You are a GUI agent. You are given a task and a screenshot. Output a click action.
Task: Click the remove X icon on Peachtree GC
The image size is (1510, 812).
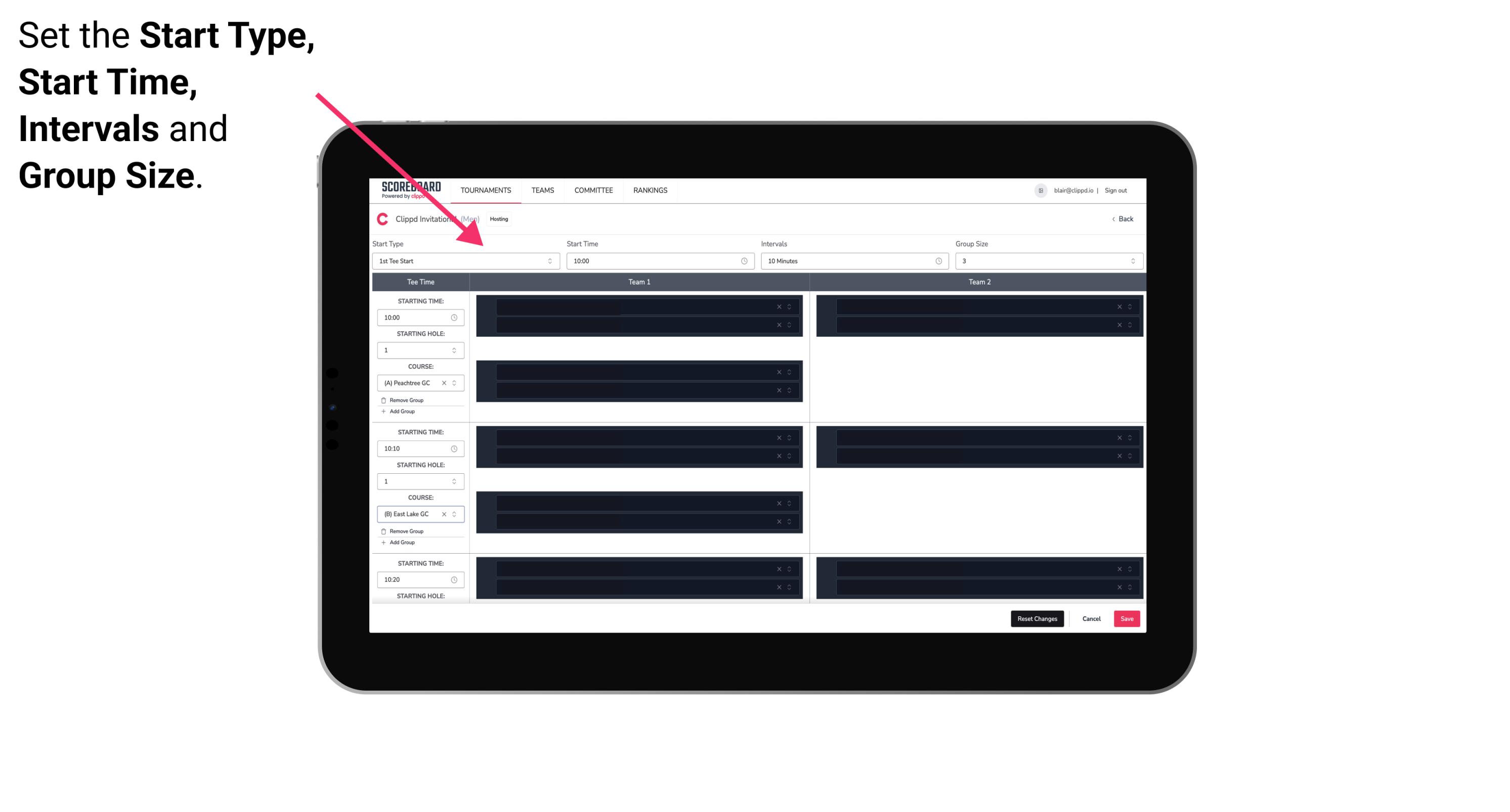coord(447,384)
